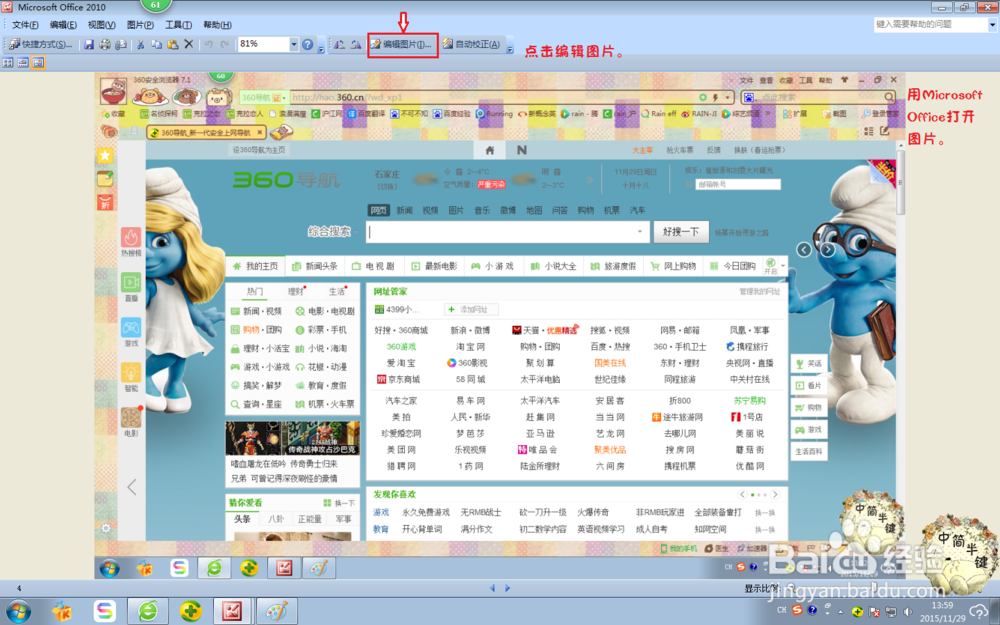Go to next picture with the right arrow
This screenshot has height=625, width=1000.
pos(507,588)
